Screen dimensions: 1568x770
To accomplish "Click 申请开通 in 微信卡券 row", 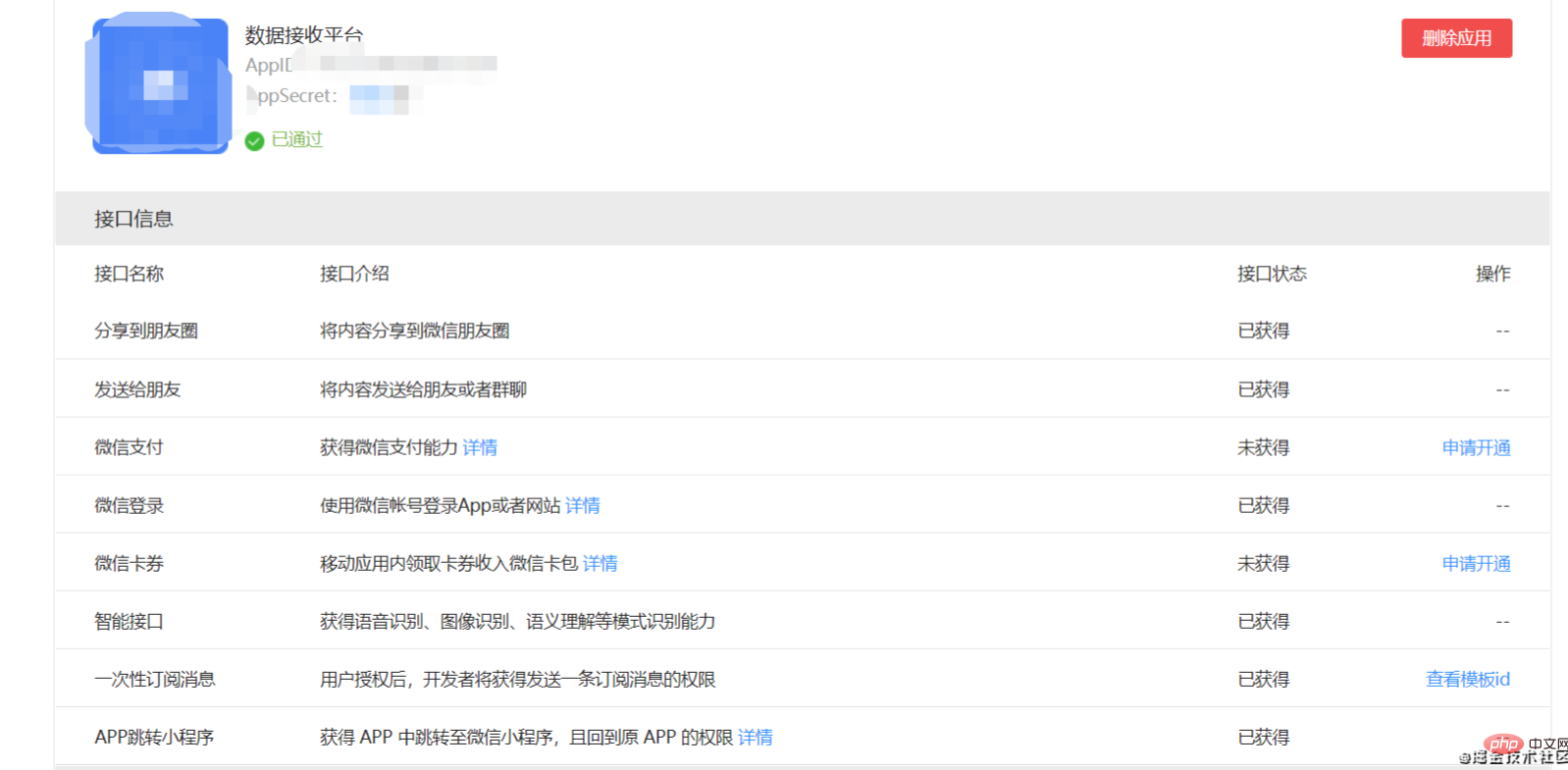I will click(1476, 563).
